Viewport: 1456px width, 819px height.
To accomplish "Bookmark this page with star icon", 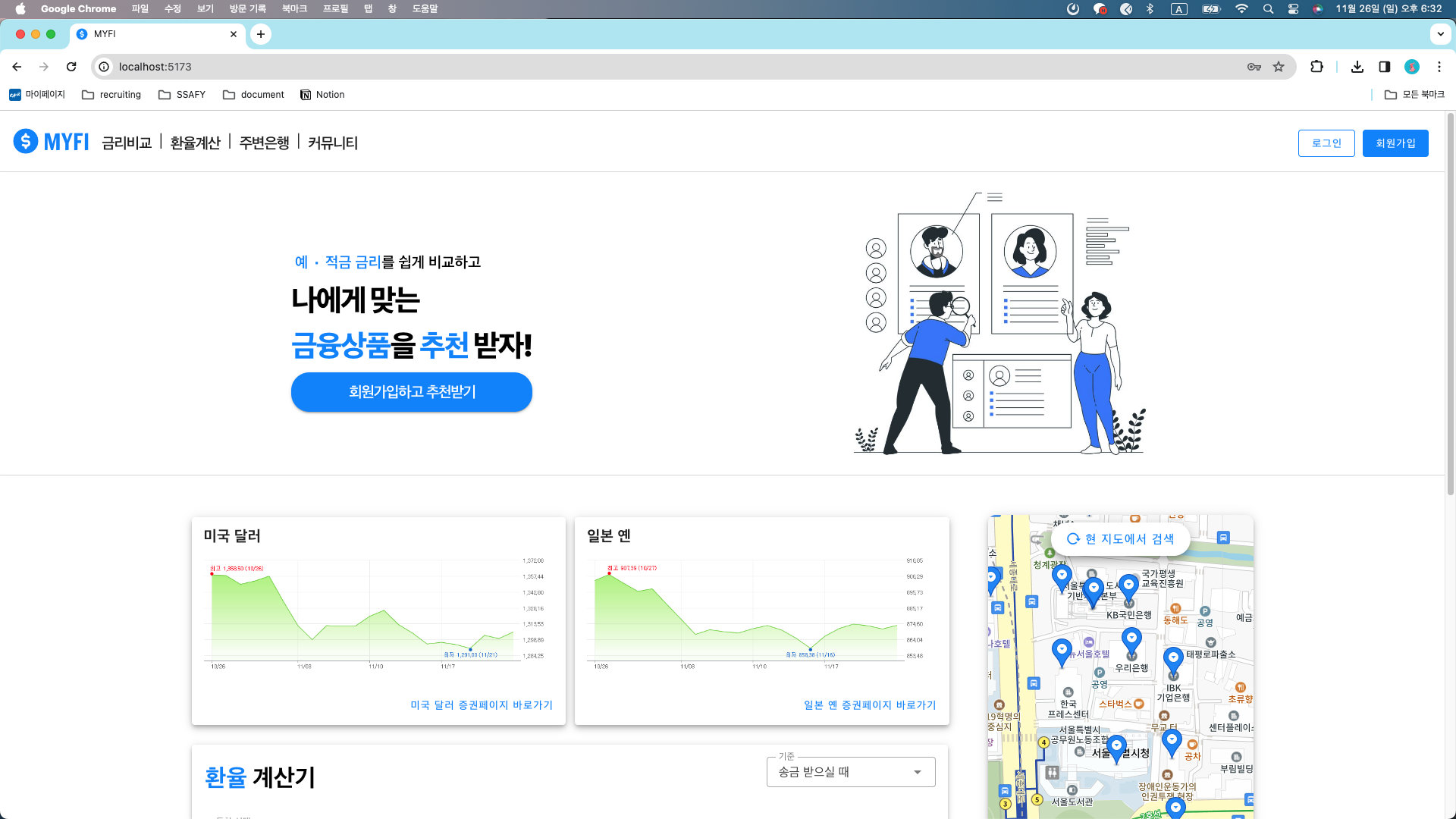I will pos(1279,67).
